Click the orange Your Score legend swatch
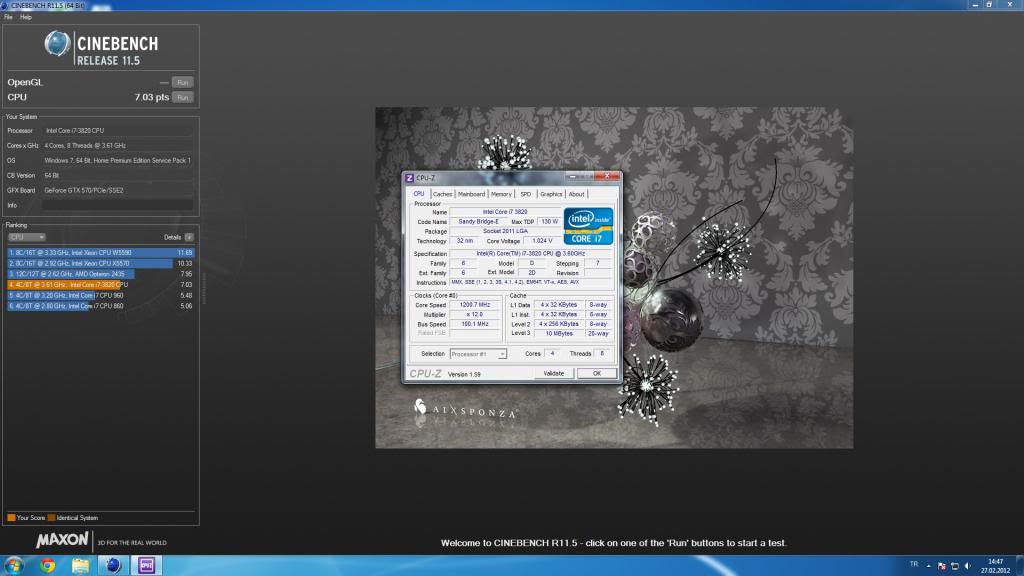 point(11,518)
